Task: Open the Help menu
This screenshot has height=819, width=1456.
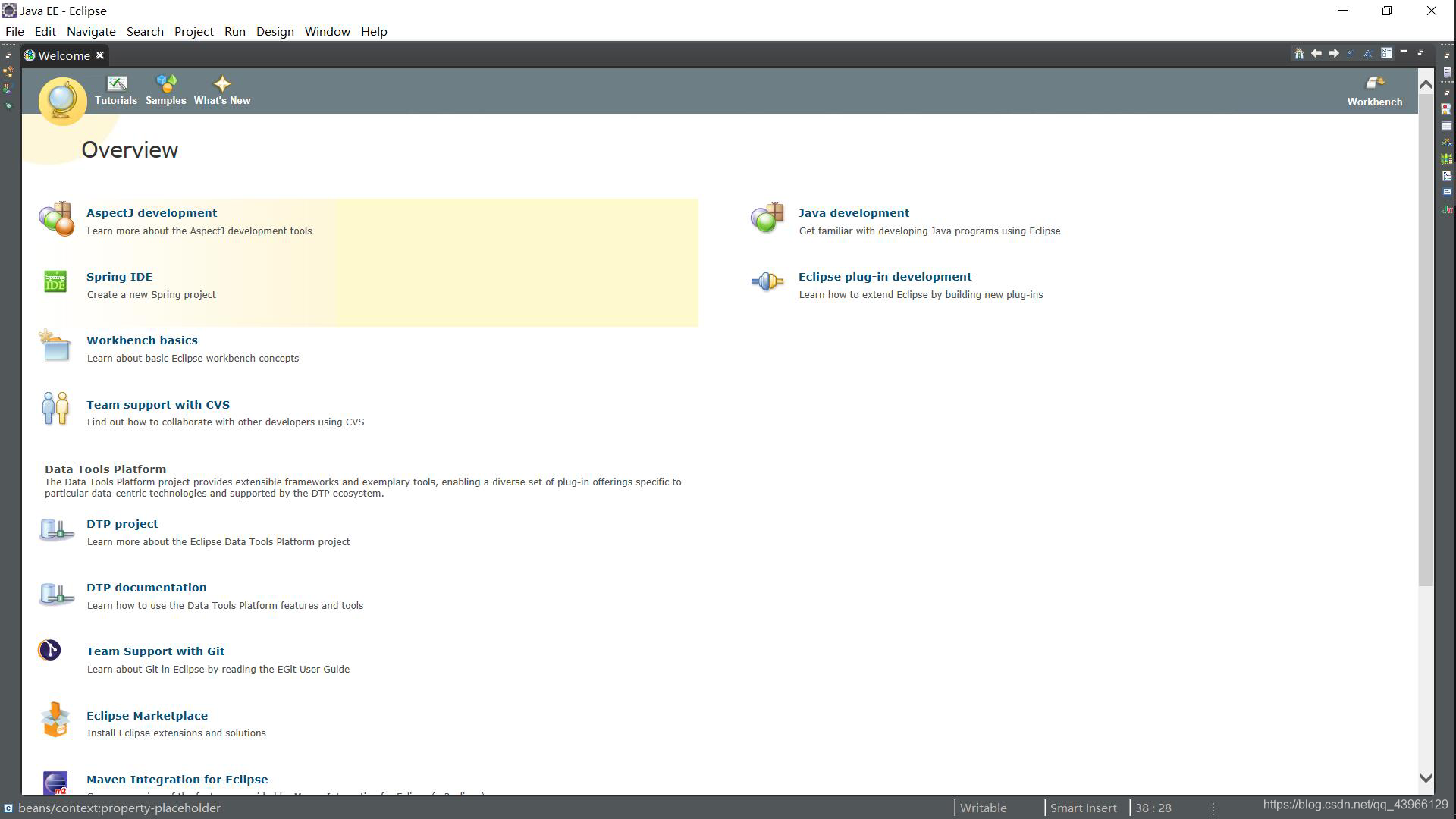Action: [x=374, y=31]
